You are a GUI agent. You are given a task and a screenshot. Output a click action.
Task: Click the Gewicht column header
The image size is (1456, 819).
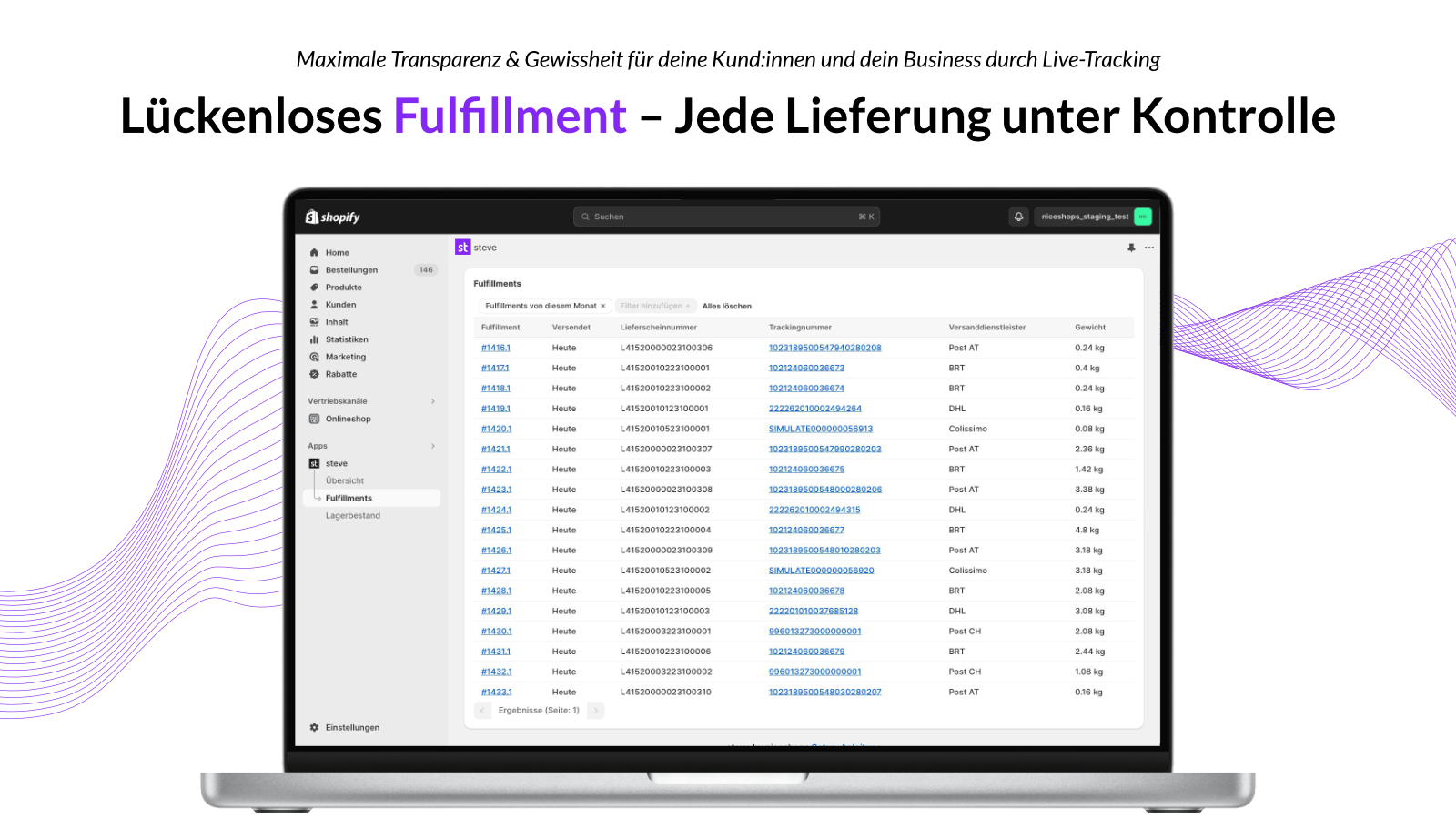tap(1090, 328)
